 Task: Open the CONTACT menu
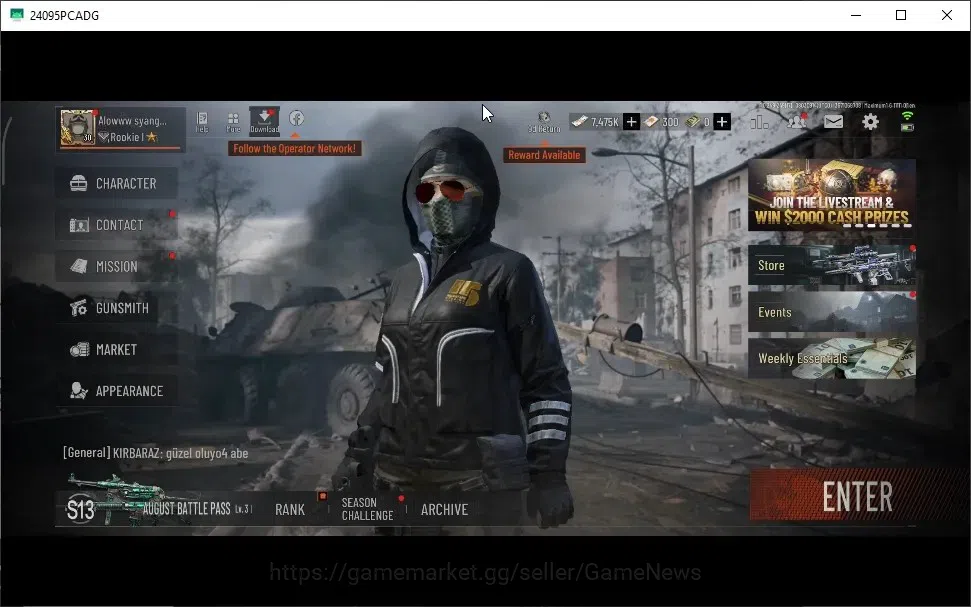pyautogui.click(x=116, y=225)
